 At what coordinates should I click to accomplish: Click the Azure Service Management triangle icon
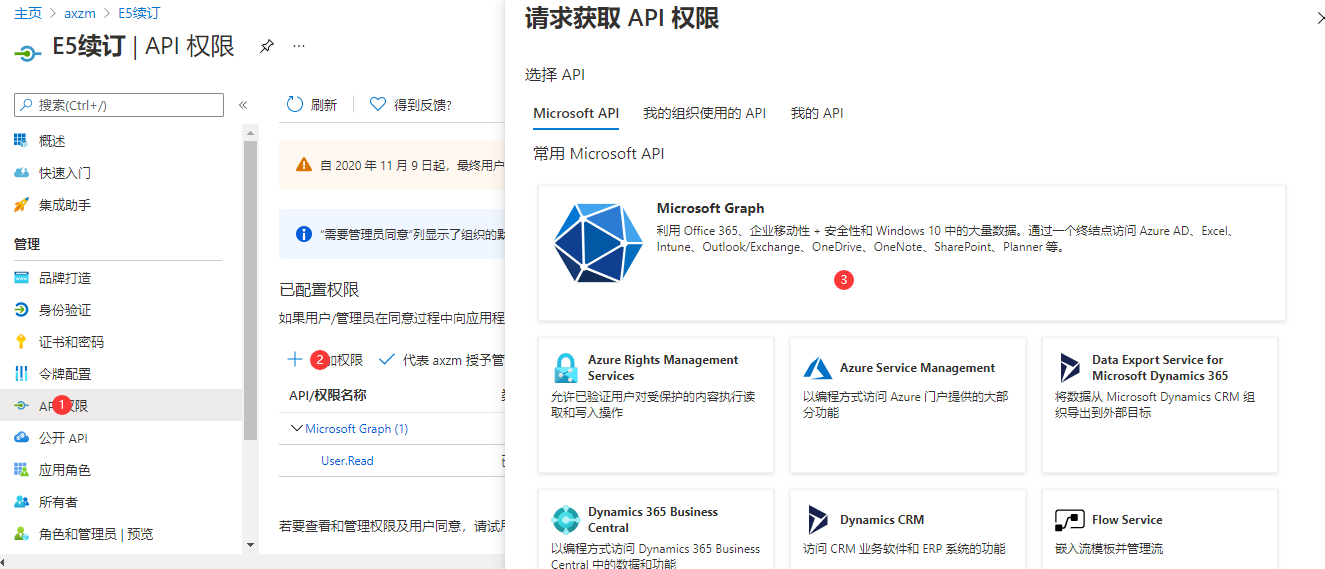pos(817,368)
